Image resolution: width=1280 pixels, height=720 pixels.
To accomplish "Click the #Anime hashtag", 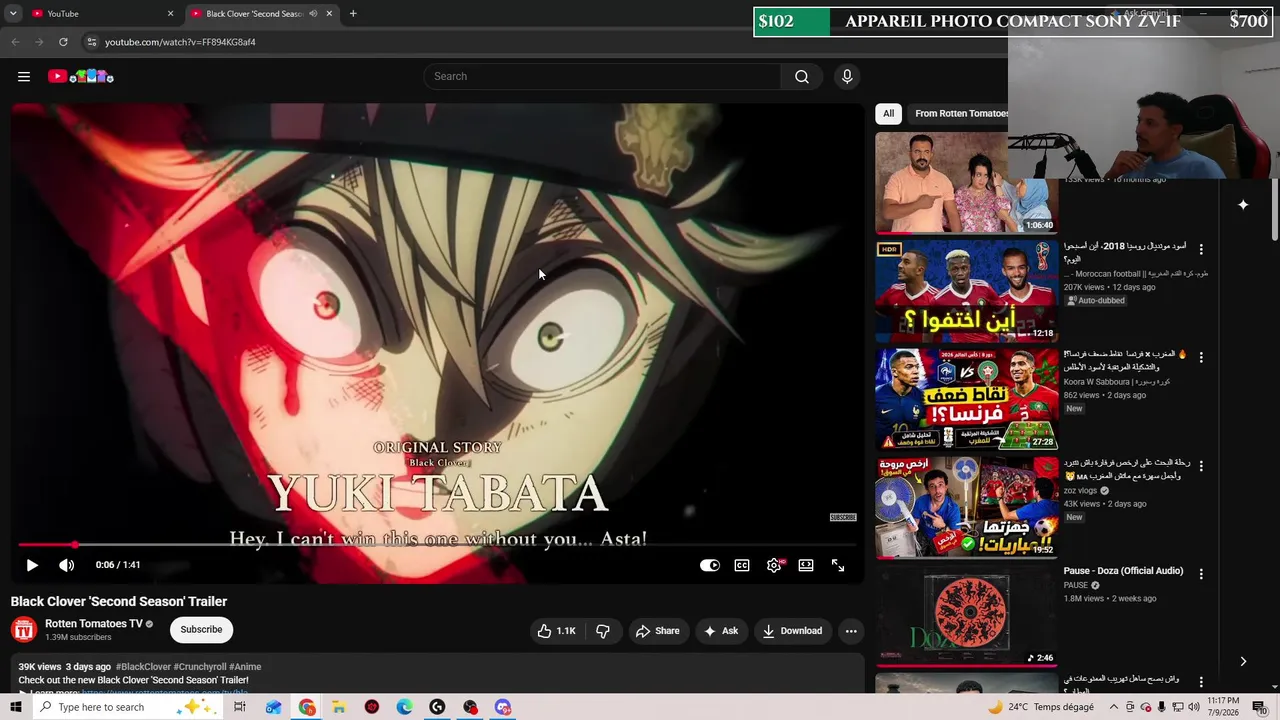I will coord(245,667).
